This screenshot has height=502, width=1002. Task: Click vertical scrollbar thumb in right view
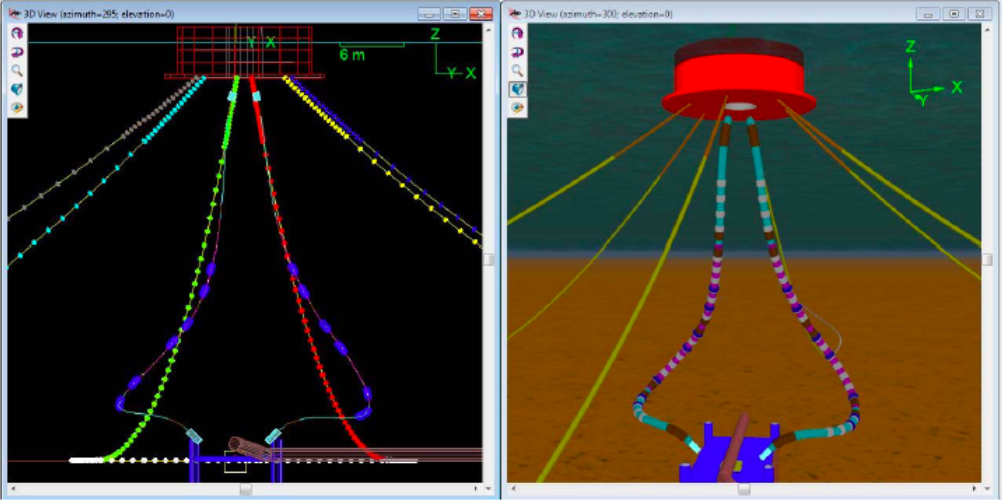pos(990,259)
